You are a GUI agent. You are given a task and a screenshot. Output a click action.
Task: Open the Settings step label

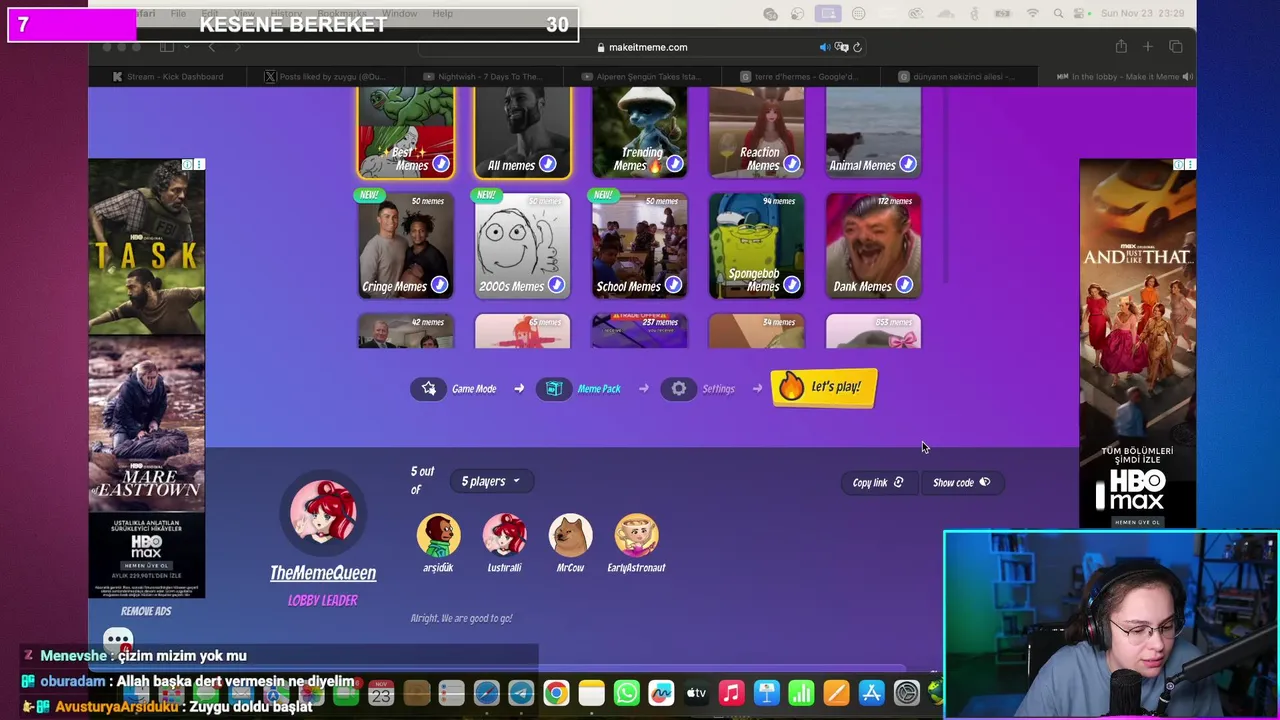[x=718, y=389]
